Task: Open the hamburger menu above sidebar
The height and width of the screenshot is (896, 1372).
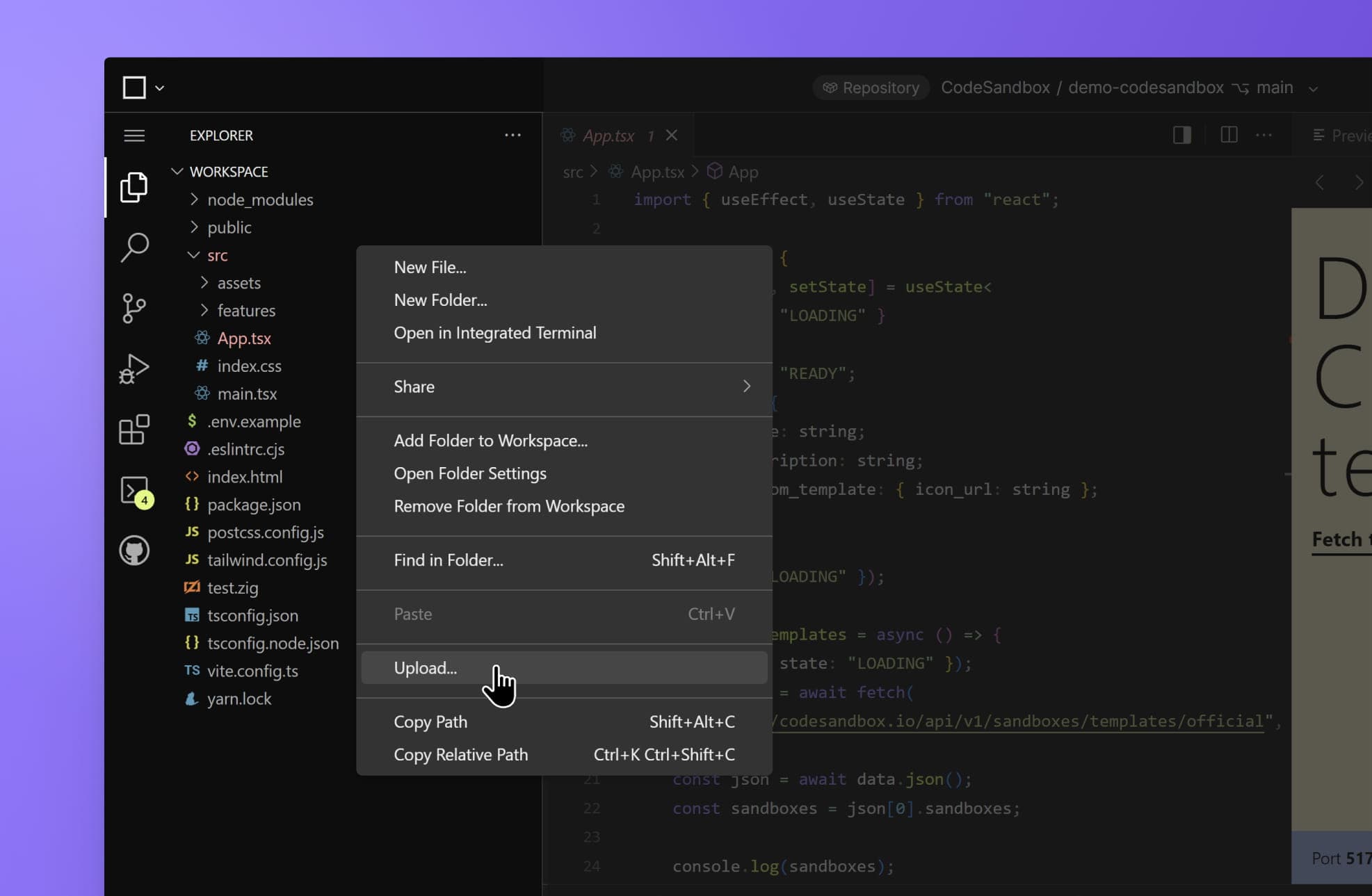Action: point(134,136)
